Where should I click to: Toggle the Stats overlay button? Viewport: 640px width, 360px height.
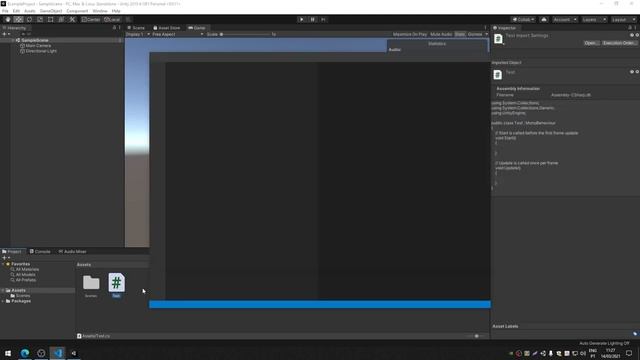pyautogui.click(x=460, y=34)
